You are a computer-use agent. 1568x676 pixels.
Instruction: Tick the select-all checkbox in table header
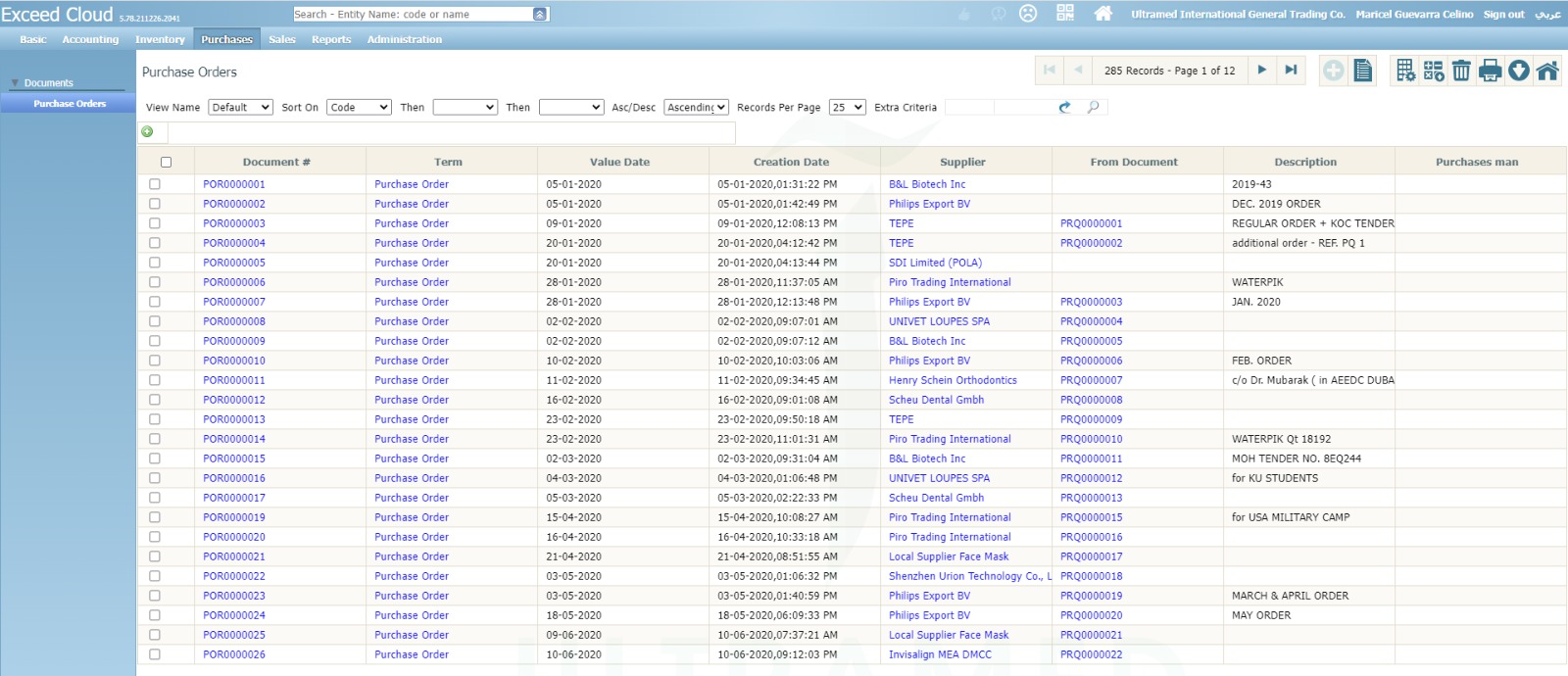tap(166, 162)
